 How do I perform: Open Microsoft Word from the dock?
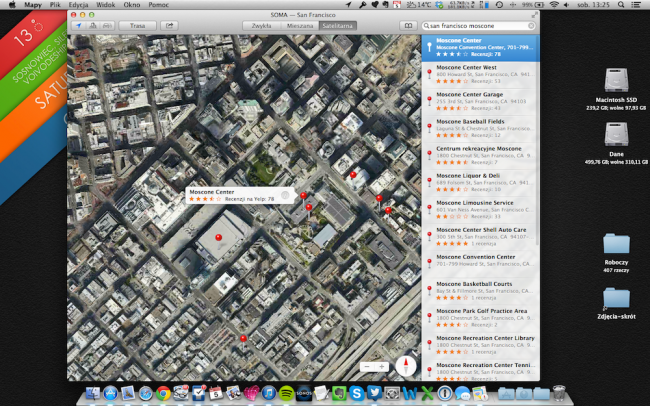(x=409, y=393)
